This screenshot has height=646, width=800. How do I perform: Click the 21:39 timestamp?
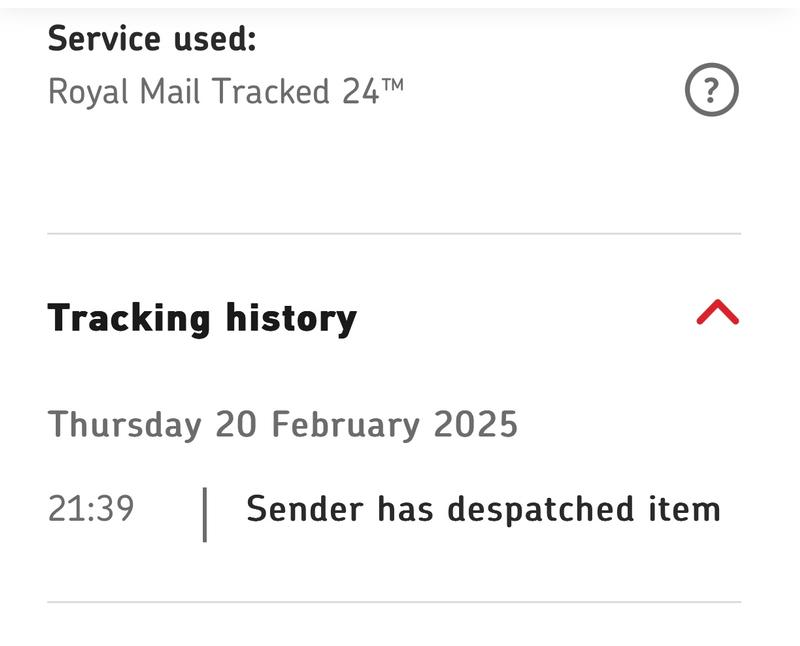tap(91, 509)
